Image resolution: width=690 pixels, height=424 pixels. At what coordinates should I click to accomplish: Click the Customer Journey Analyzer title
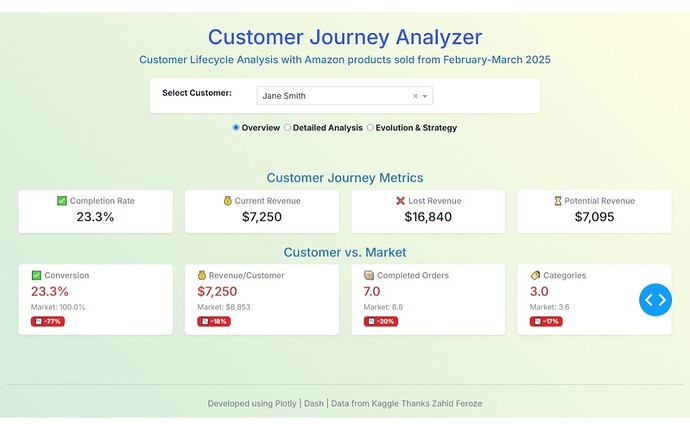click(345, 38)
